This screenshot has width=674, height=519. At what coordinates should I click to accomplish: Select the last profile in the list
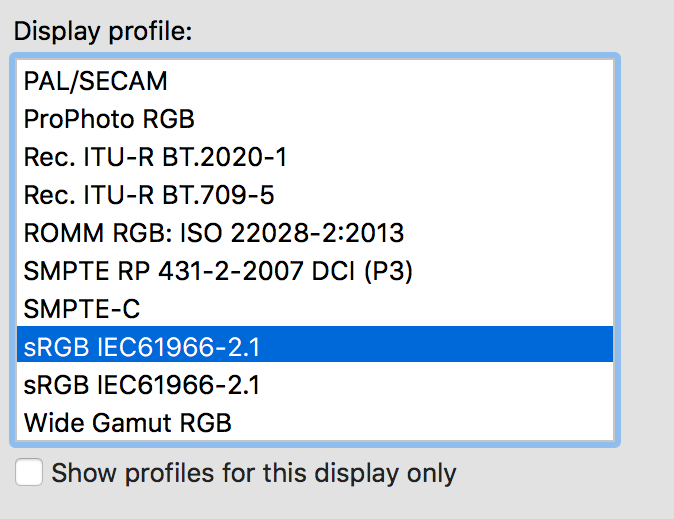[x=128, y=423]
